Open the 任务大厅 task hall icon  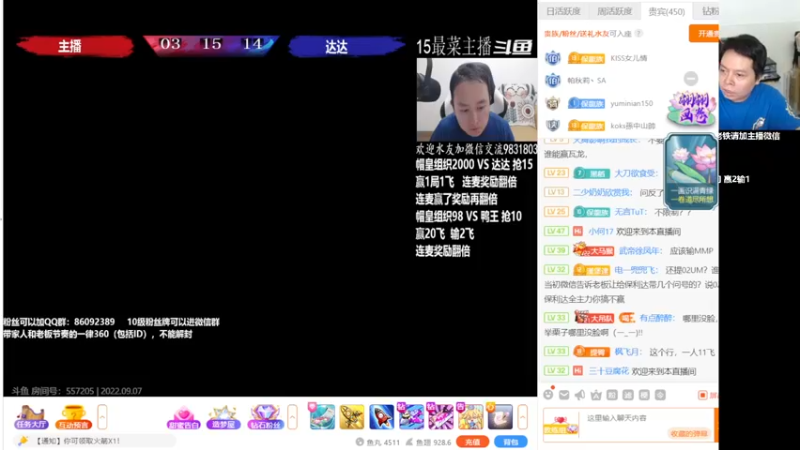[31, 417]
